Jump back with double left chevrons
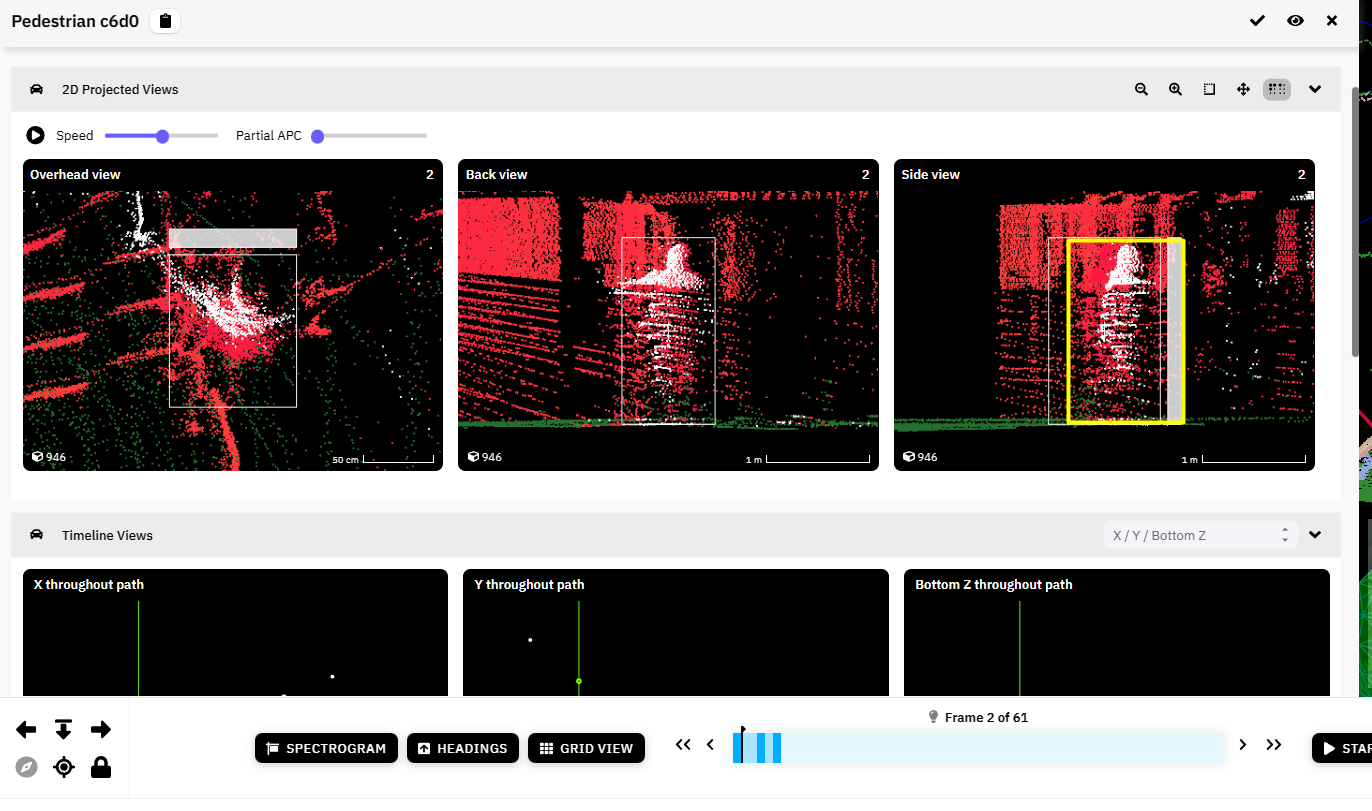Image resolution: width=1372 pixels, height=811 pixels. 683,744
